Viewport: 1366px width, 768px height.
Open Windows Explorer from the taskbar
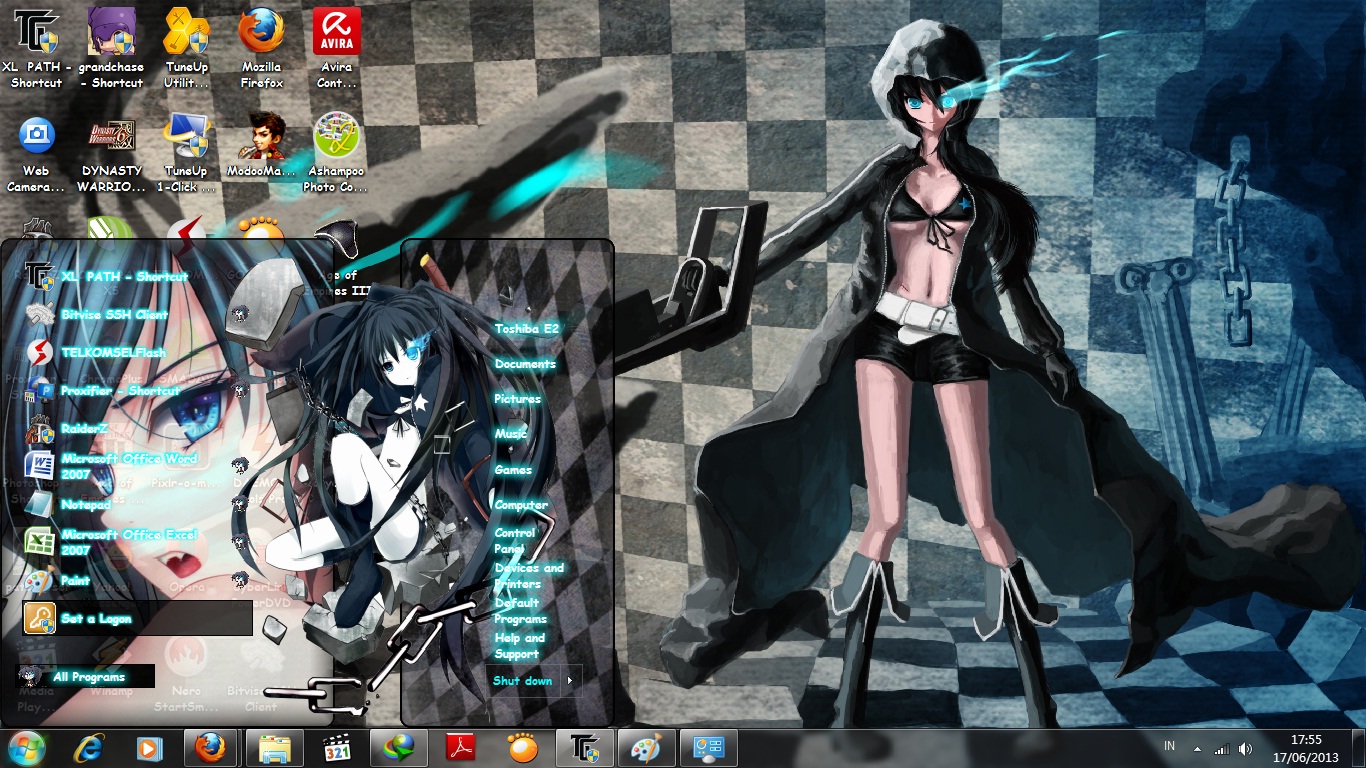point(274,747)
